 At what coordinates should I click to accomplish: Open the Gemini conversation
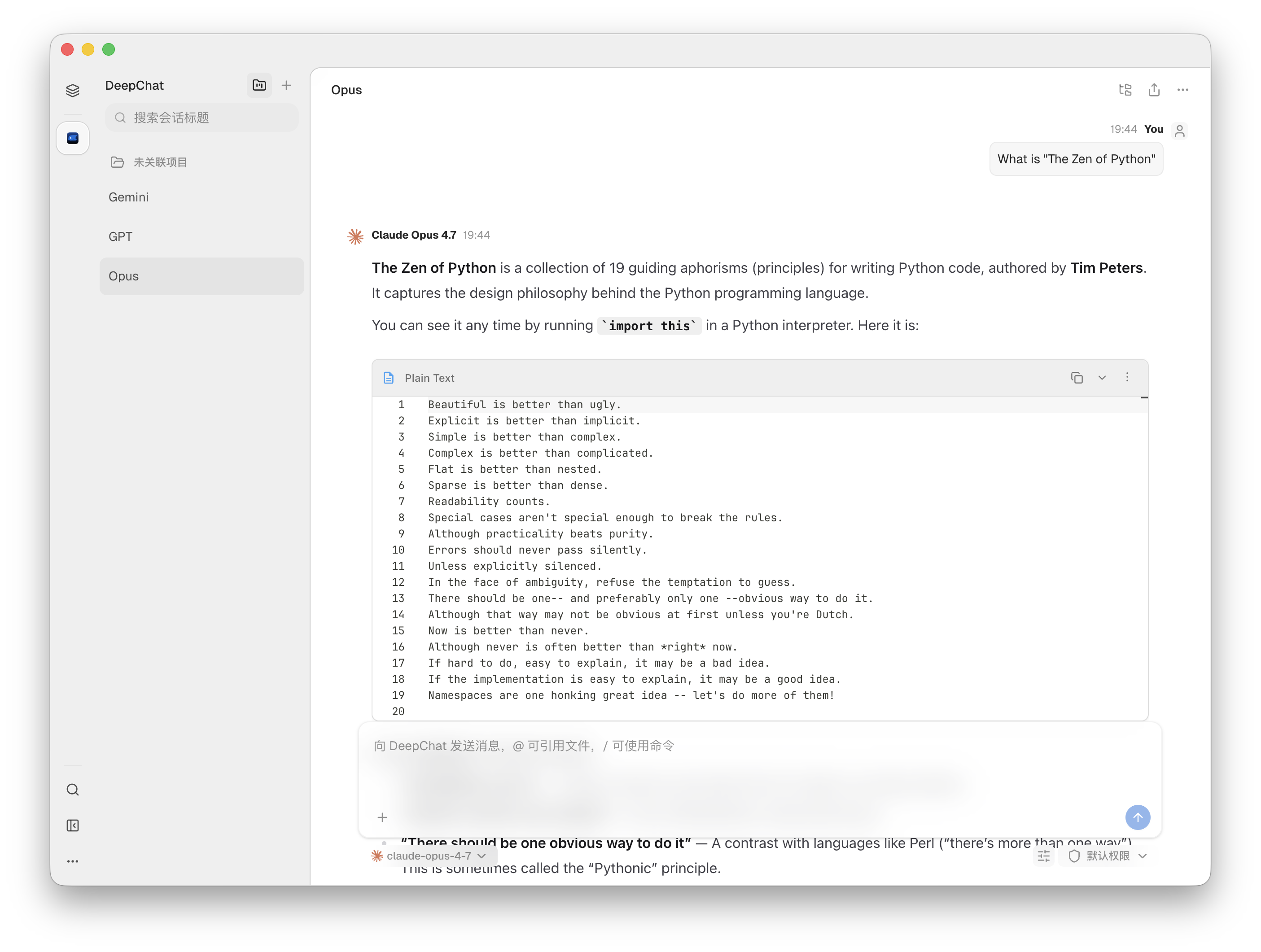pyautogui.click(x=202, y=197)
